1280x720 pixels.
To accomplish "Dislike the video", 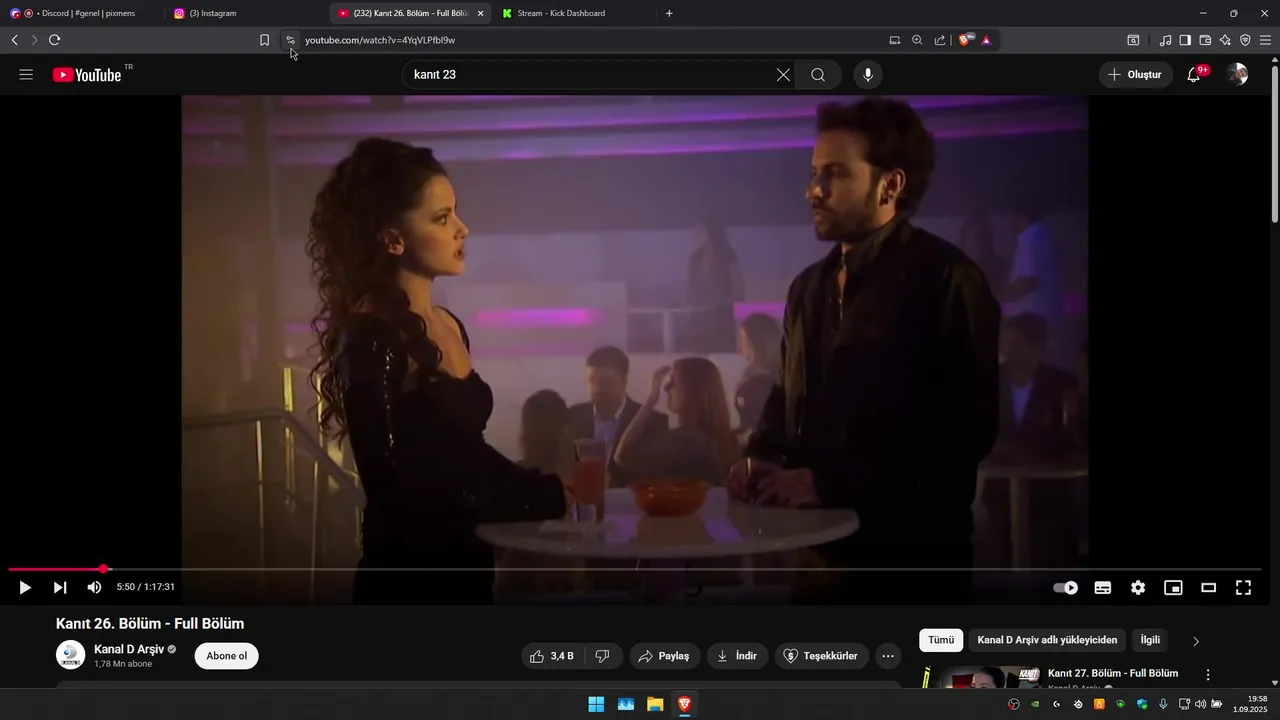I will (603, 656).
